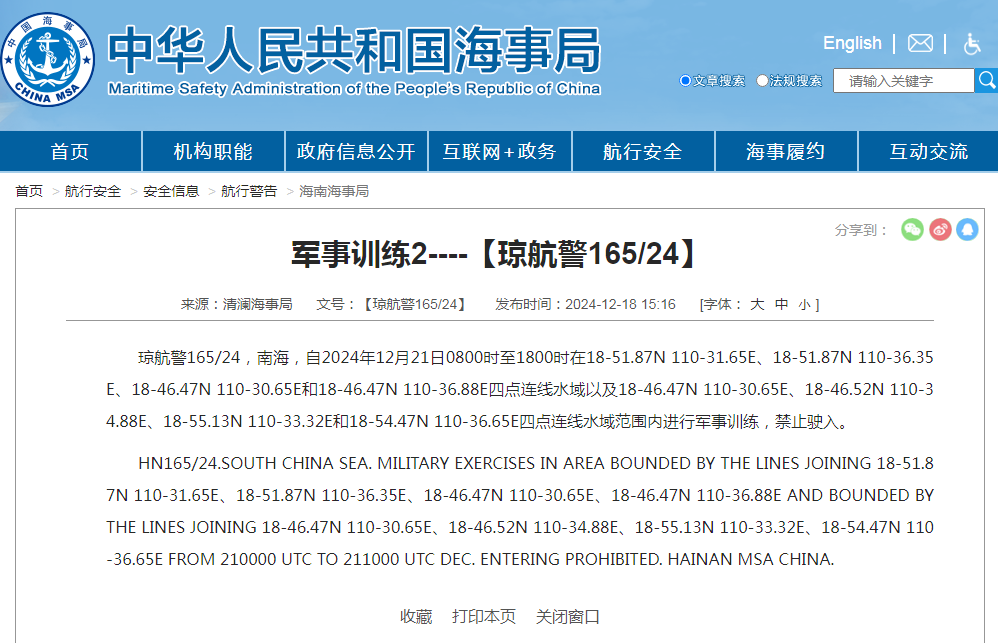
Task: Share the notice to Weibo
Action: 940,230
